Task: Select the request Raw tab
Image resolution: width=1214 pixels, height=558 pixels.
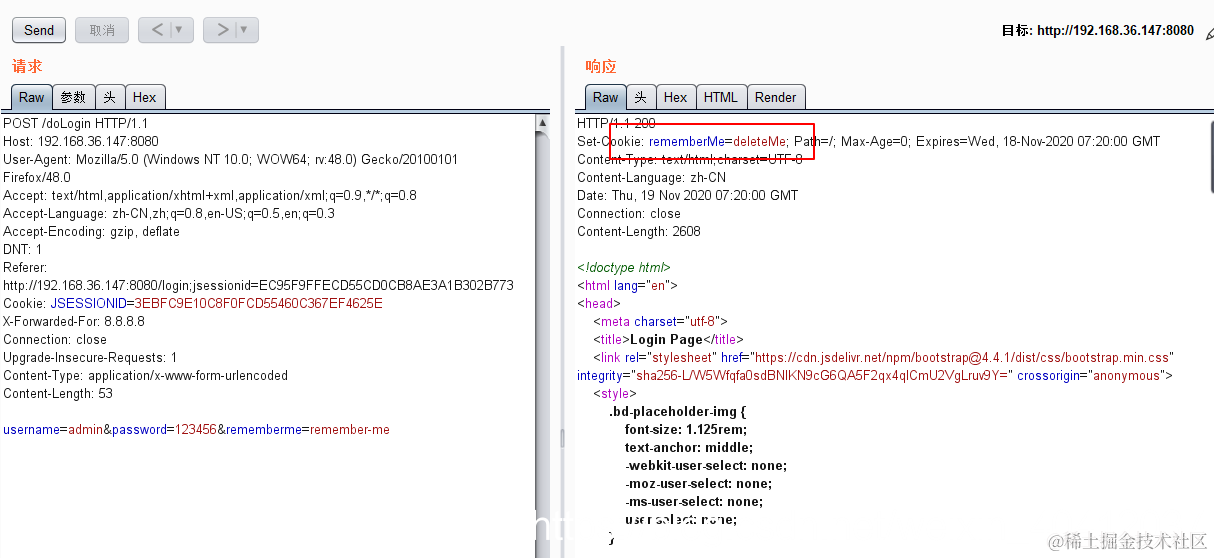Action: pyautogui.click(x=32, y=97)
